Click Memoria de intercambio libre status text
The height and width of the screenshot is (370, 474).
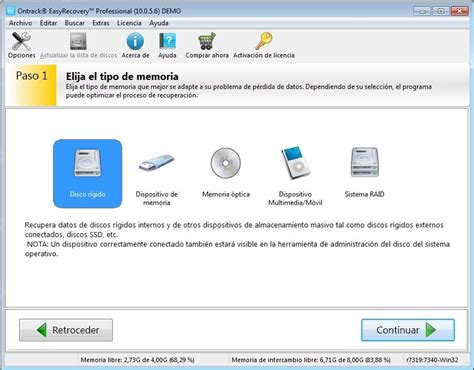point(311,360)
